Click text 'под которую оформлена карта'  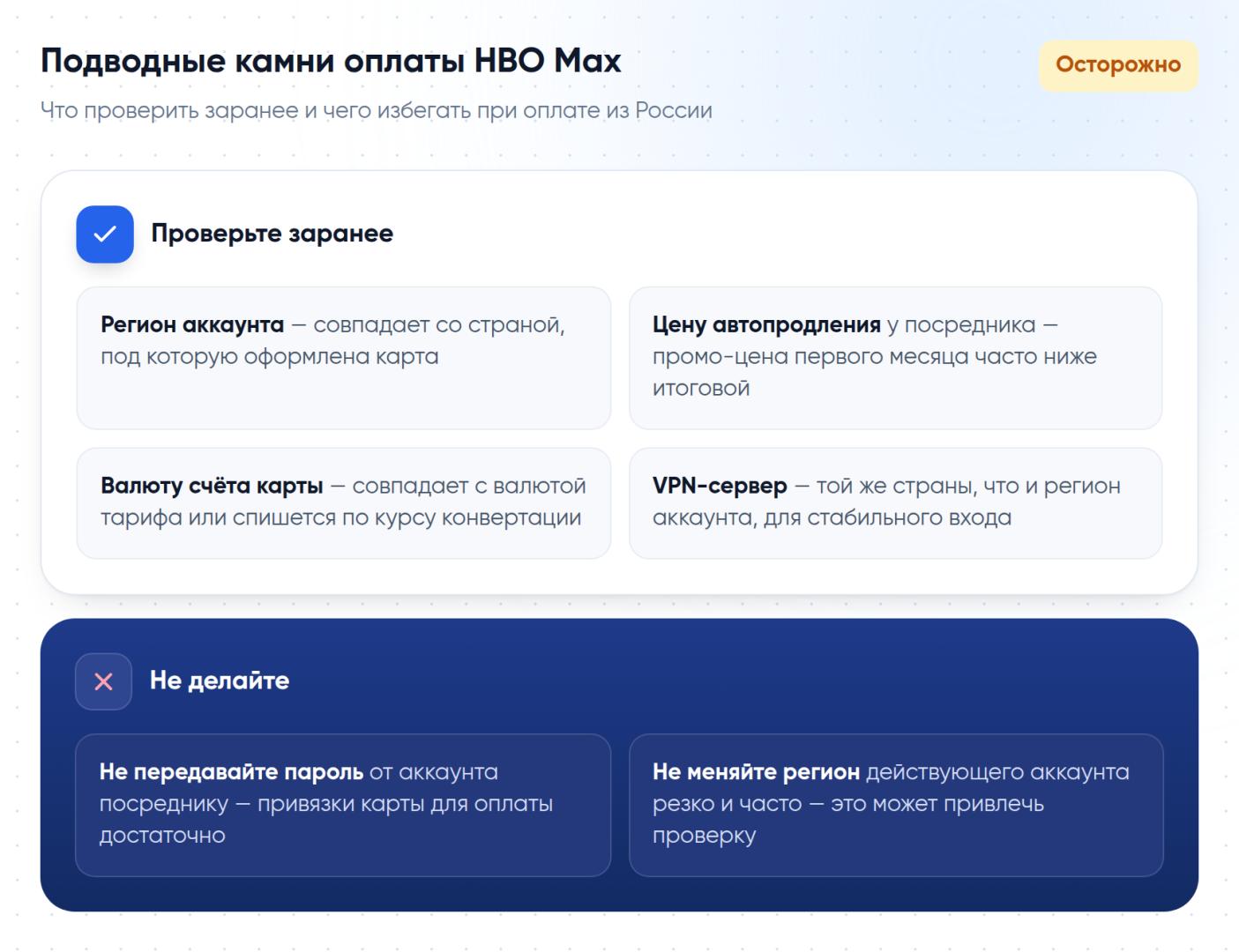tap(269, 357)
